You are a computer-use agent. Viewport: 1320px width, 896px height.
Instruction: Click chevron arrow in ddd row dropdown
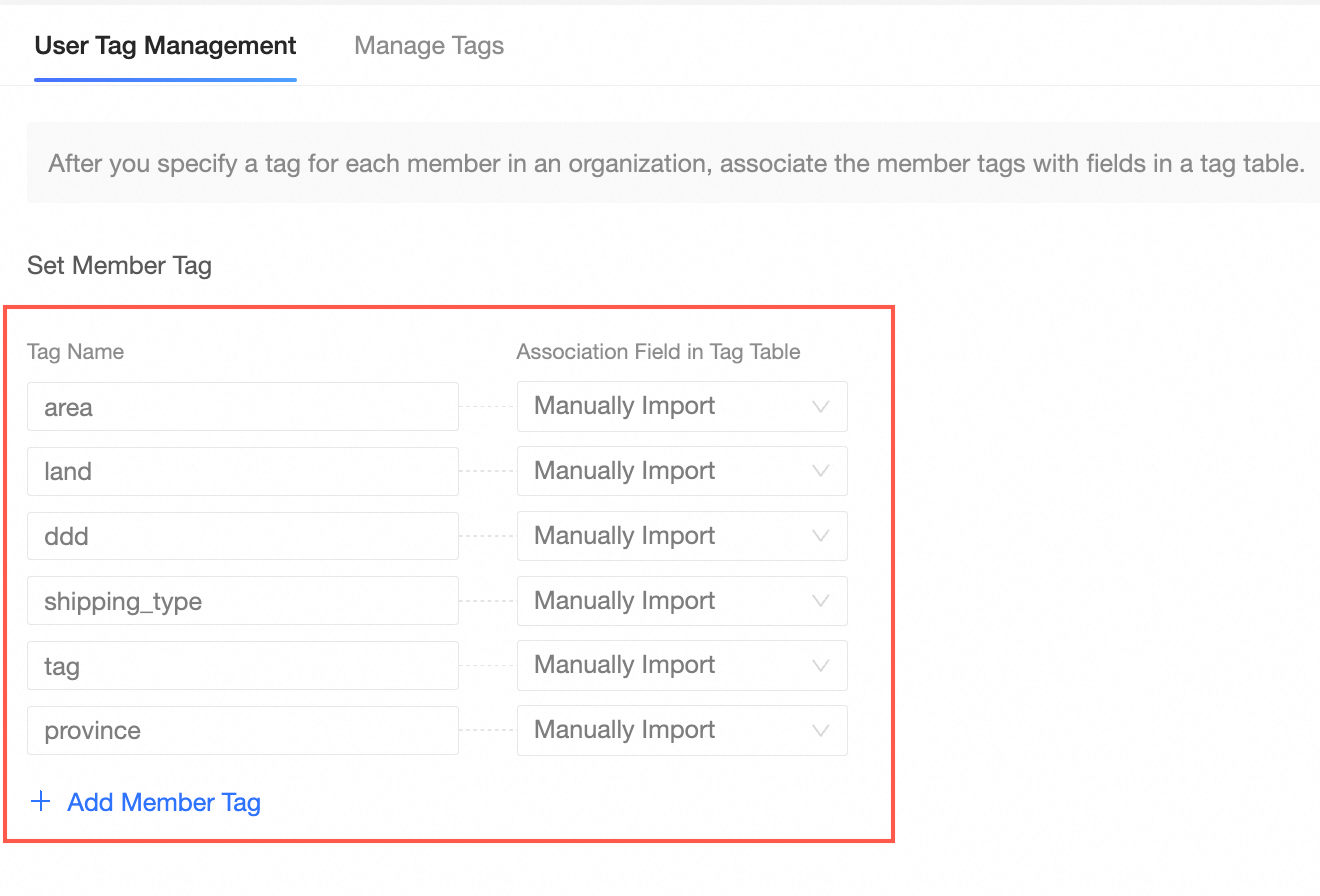click(x=821, y=536)
